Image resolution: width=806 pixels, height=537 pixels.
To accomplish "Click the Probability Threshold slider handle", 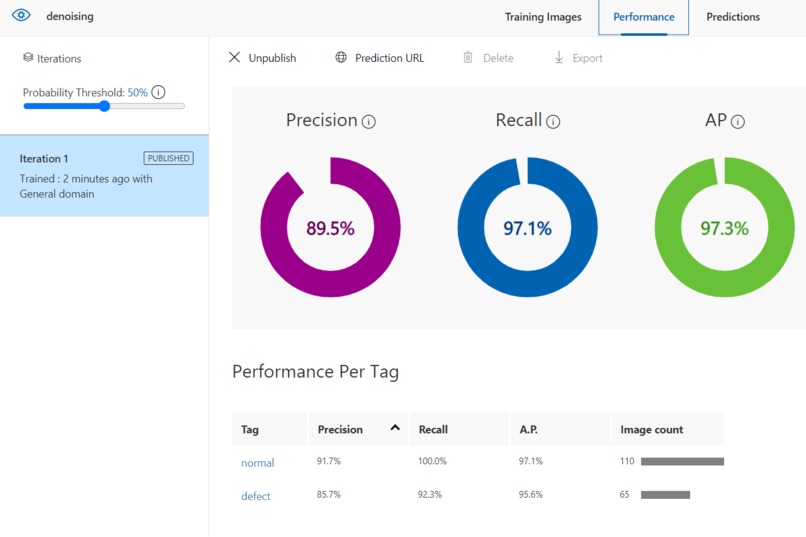I will point(104,106).
